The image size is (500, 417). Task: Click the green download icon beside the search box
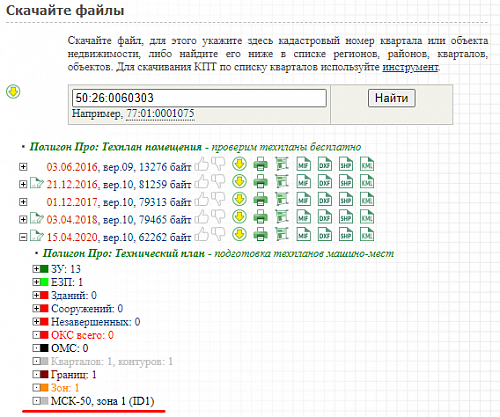click(13, 91)
